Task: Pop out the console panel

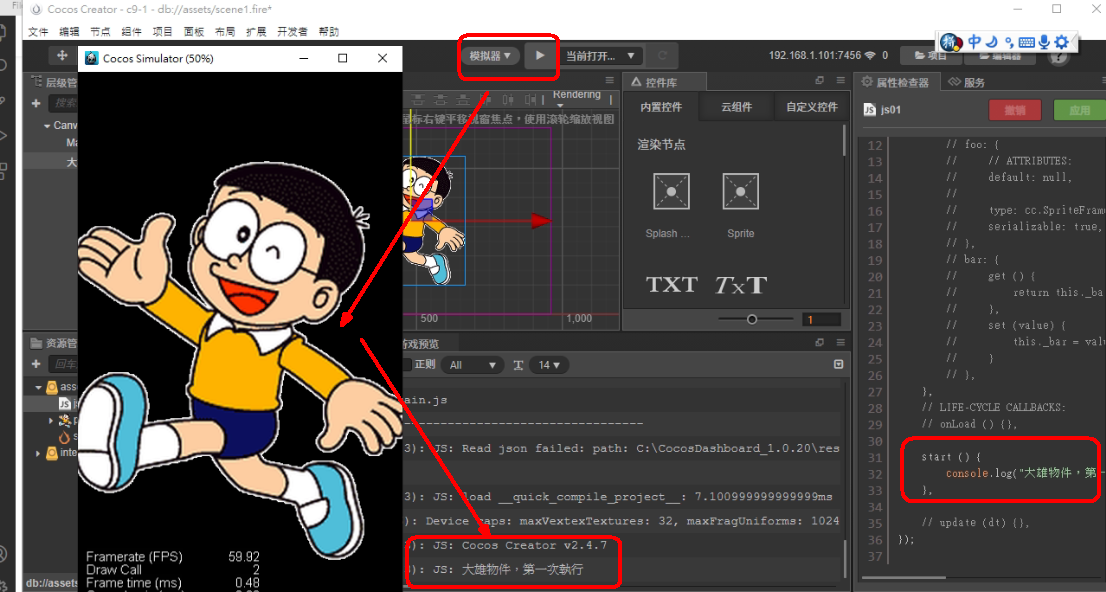Action: (x=820, y=342)
